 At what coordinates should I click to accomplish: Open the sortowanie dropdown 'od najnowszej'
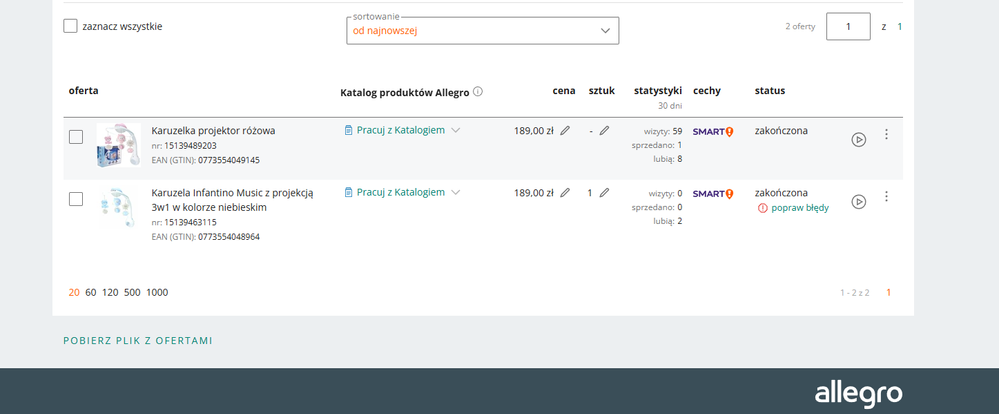click(x=481, y=31)
